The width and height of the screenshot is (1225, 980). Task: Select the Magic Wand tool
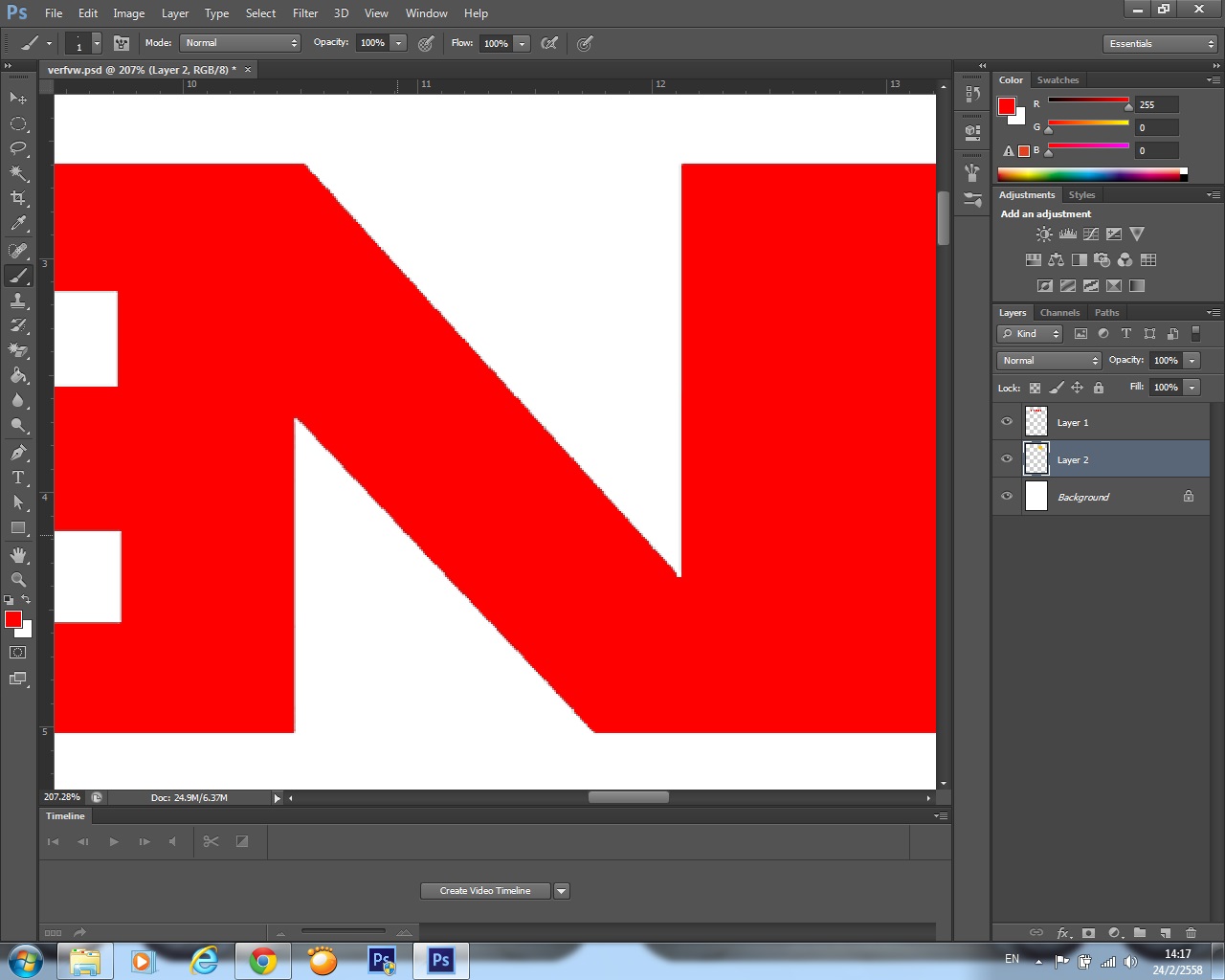click(x=18, y=173)
